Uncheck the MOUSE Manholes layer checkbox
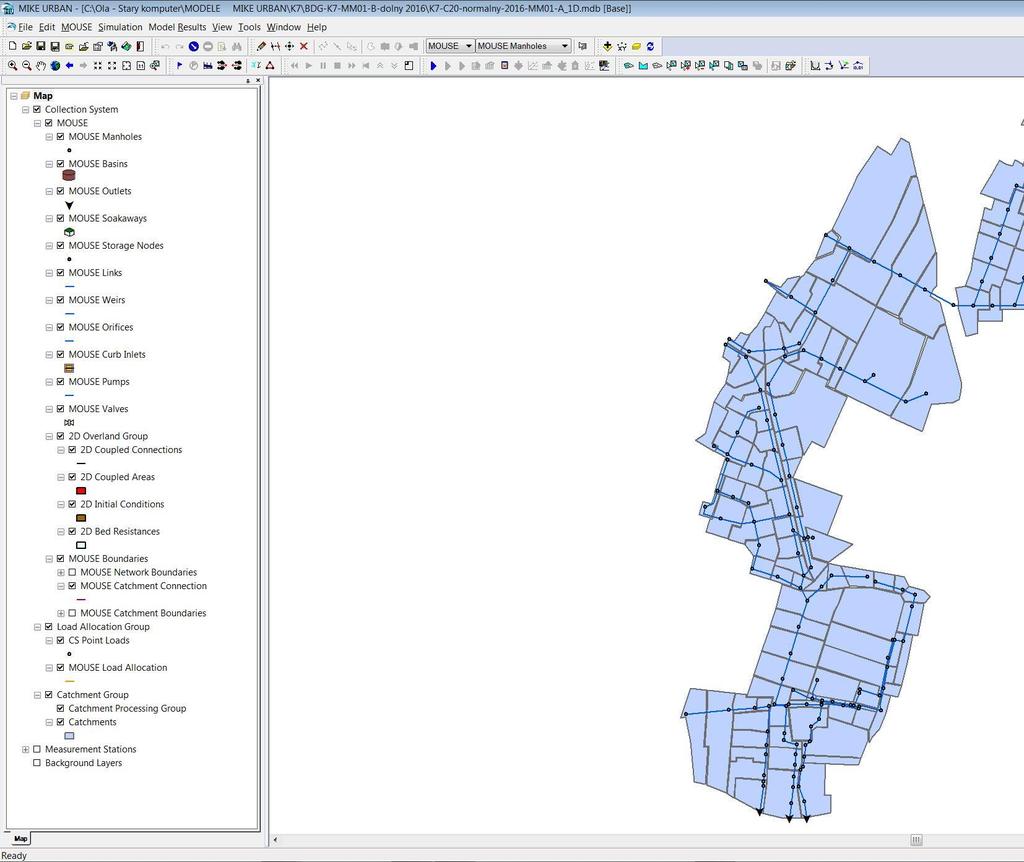This screenshot has width=1024, height=862. tap(61, 136)
